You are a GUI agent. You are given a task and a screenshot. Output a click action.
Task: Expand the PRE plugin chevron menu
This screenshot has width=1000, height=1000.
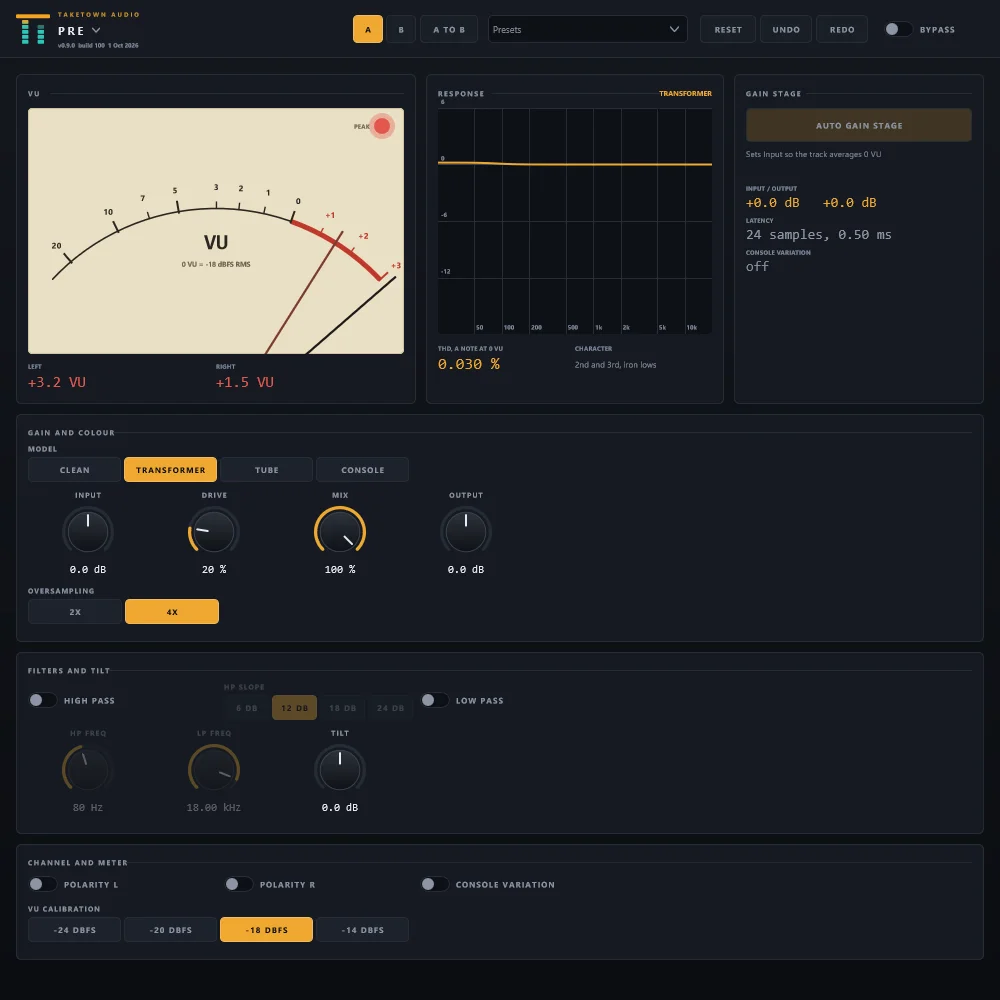(96, 30)
